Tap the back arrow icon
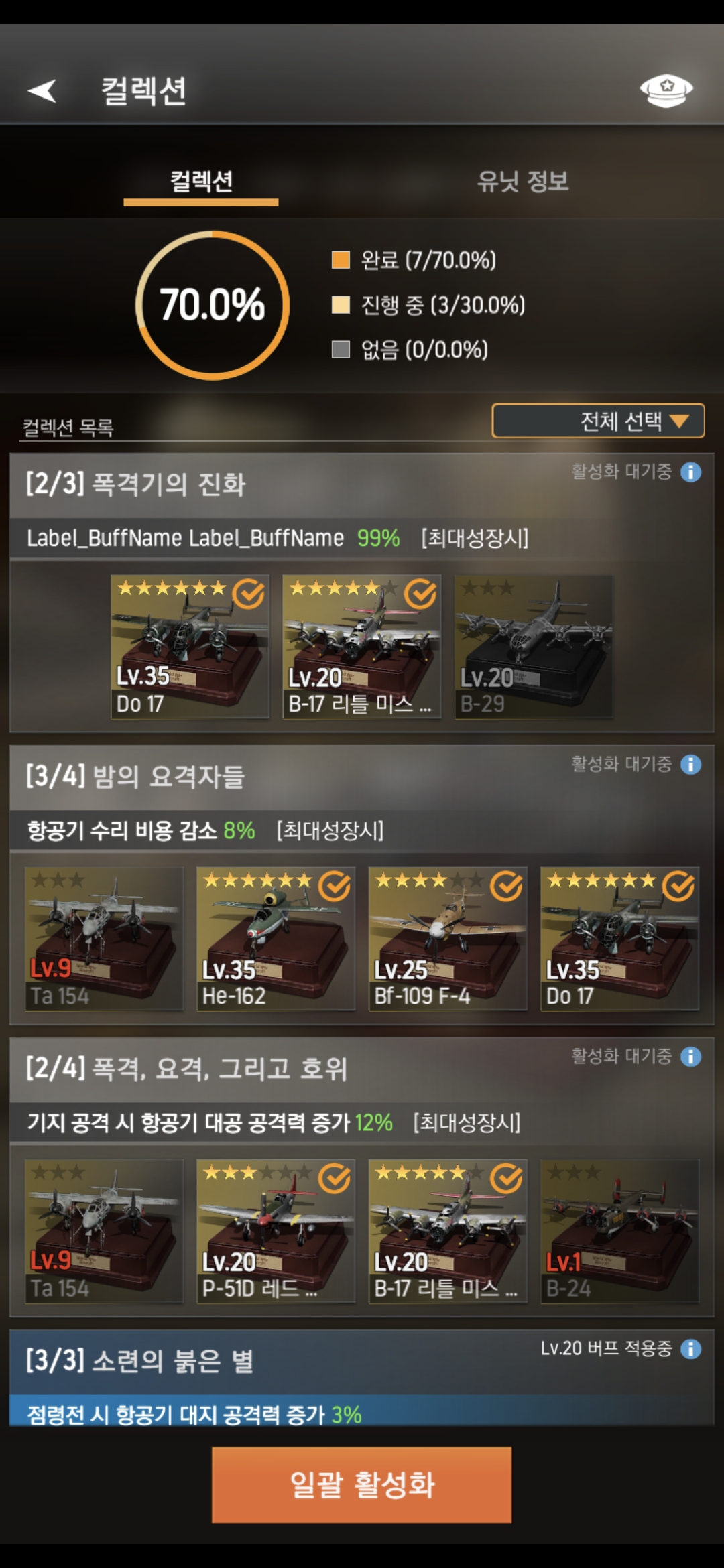 click(x=42, y=90)
